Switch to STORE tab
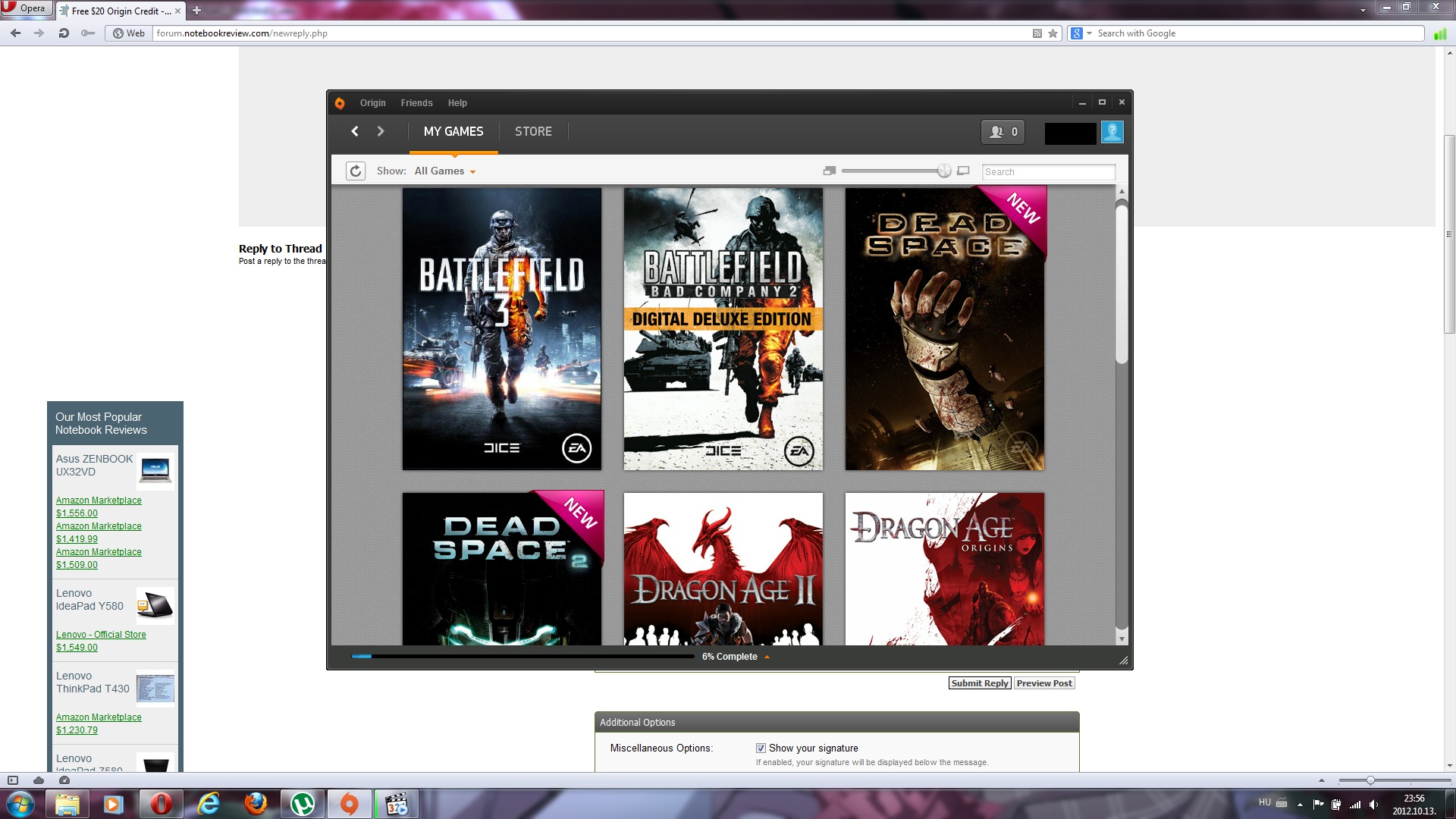Screen dimensions: 1456x819 (533, 132)
